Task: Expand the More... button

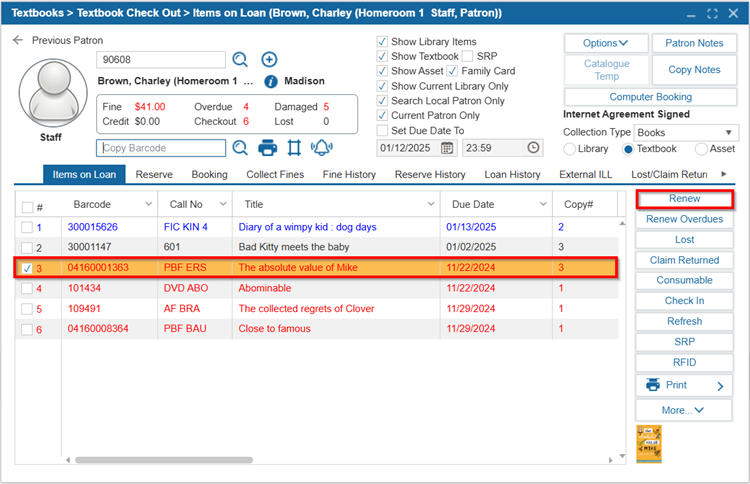Action: [684, 410]
